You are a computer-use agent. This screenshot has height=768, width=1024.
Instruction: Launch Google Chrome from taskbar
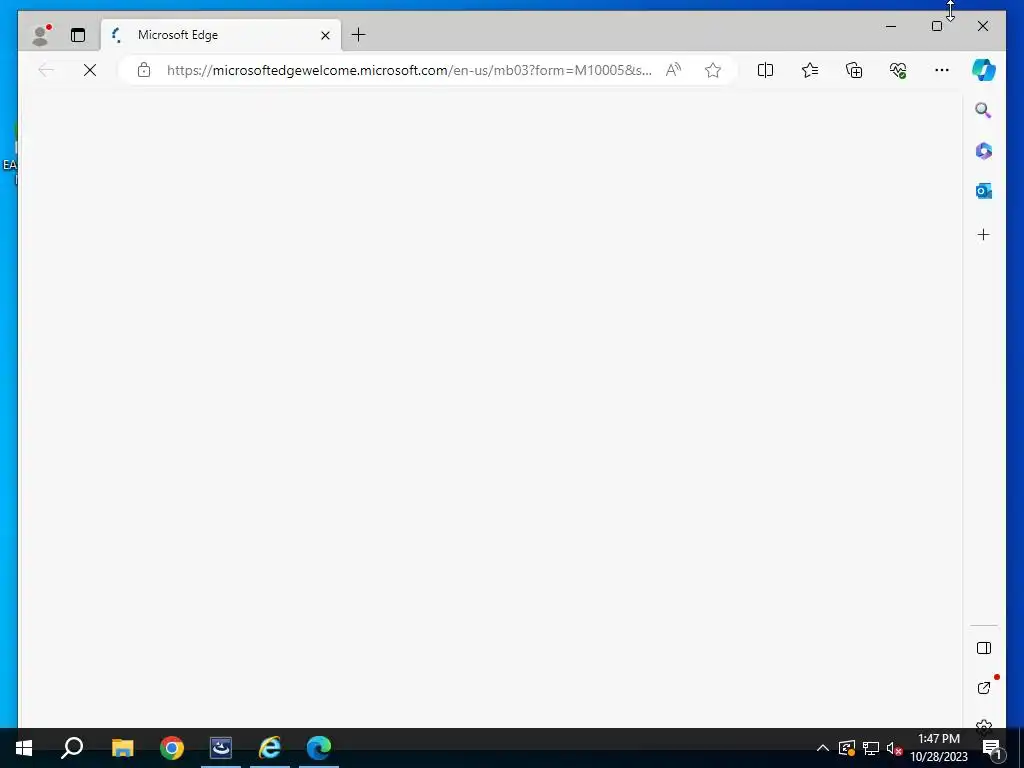[172, 748]
